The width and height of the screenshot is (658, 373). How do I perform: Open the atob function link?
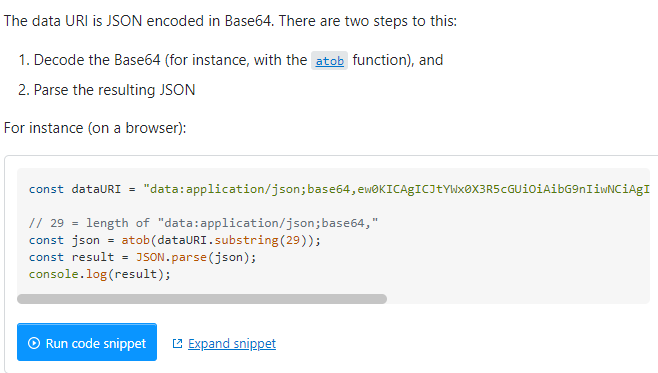(x=329, y=61)
